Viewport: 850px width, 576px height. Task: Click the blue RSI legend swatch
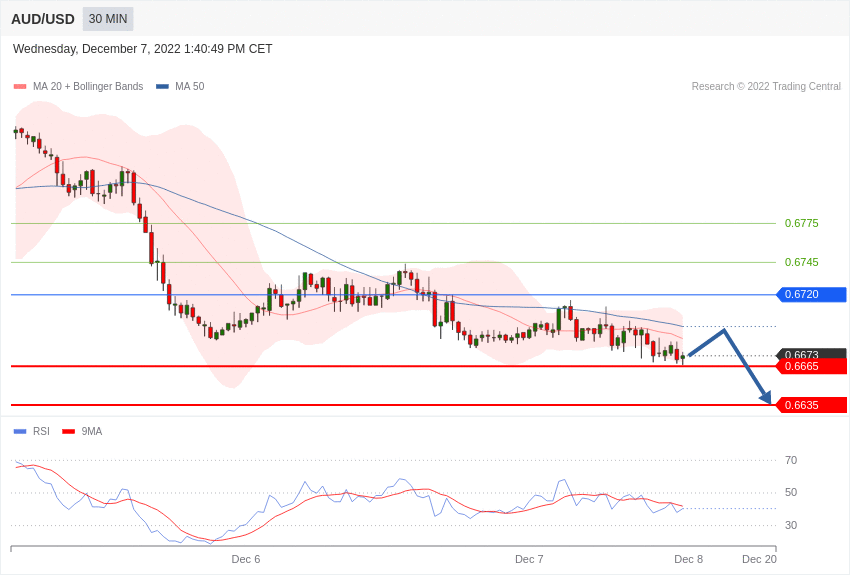click(x=20, y=432)
